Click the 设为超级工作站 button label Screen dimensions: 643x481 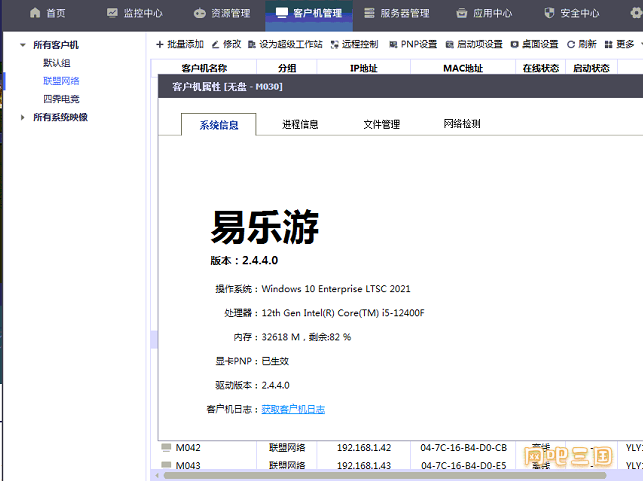[291, 44]
